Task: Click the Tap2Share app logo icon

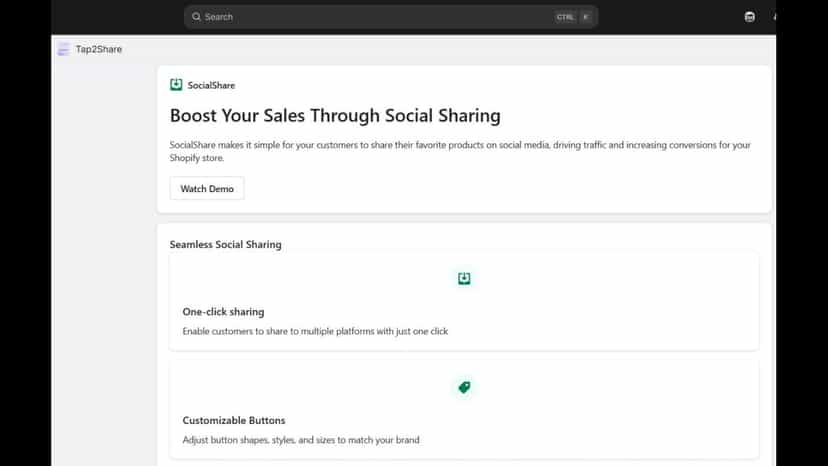Action: tap(64, 49)
